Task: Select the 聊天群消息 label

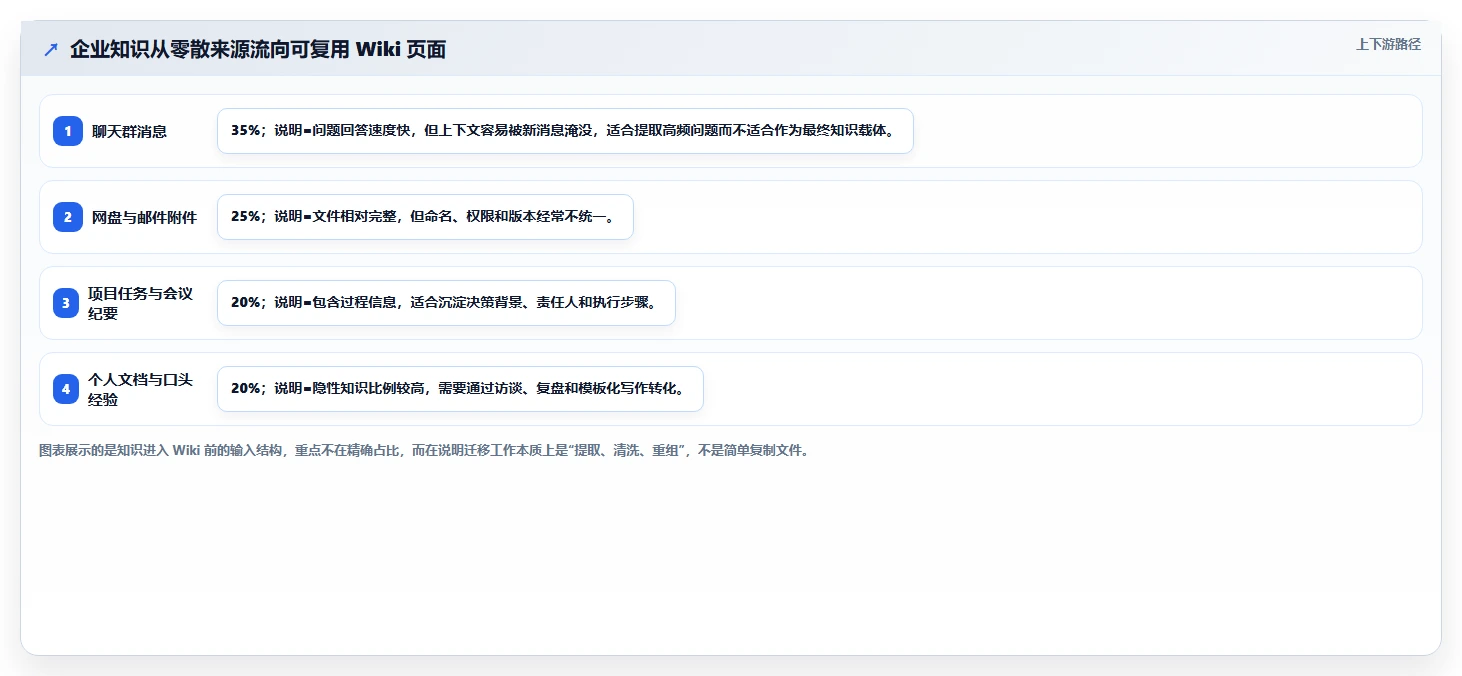Action: pos(129,131)
